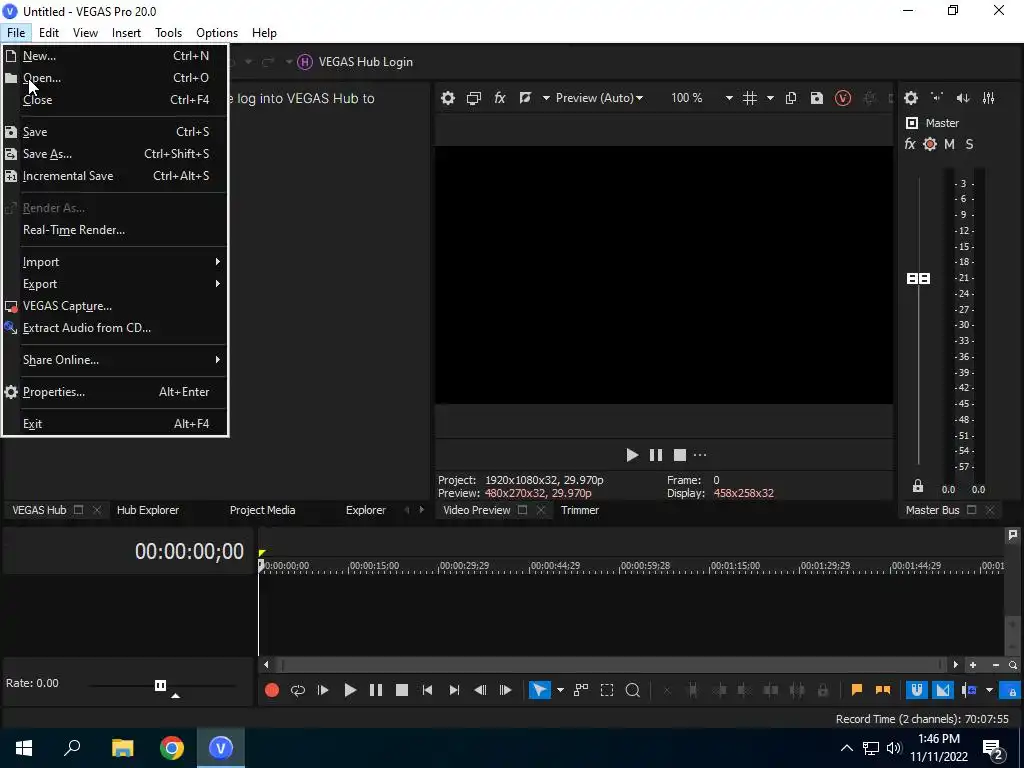
Task: Select the envelope edit tool
Action: pyautogui.click(x=581, y=690)
